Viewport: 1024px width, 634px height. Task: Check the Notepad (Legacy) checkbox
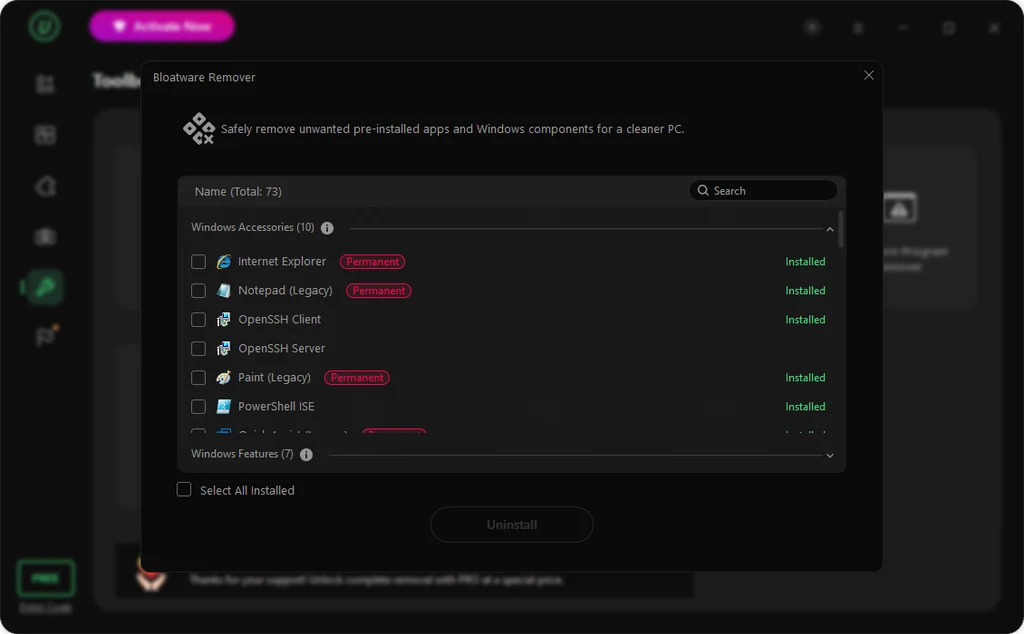pos(199,291)
